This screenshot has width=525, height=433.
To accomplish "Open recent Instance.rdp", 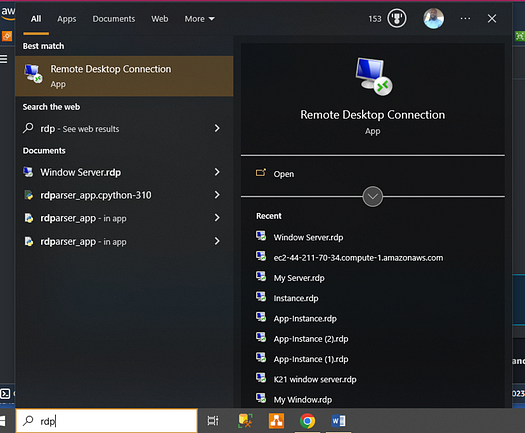I will point(296,298).
